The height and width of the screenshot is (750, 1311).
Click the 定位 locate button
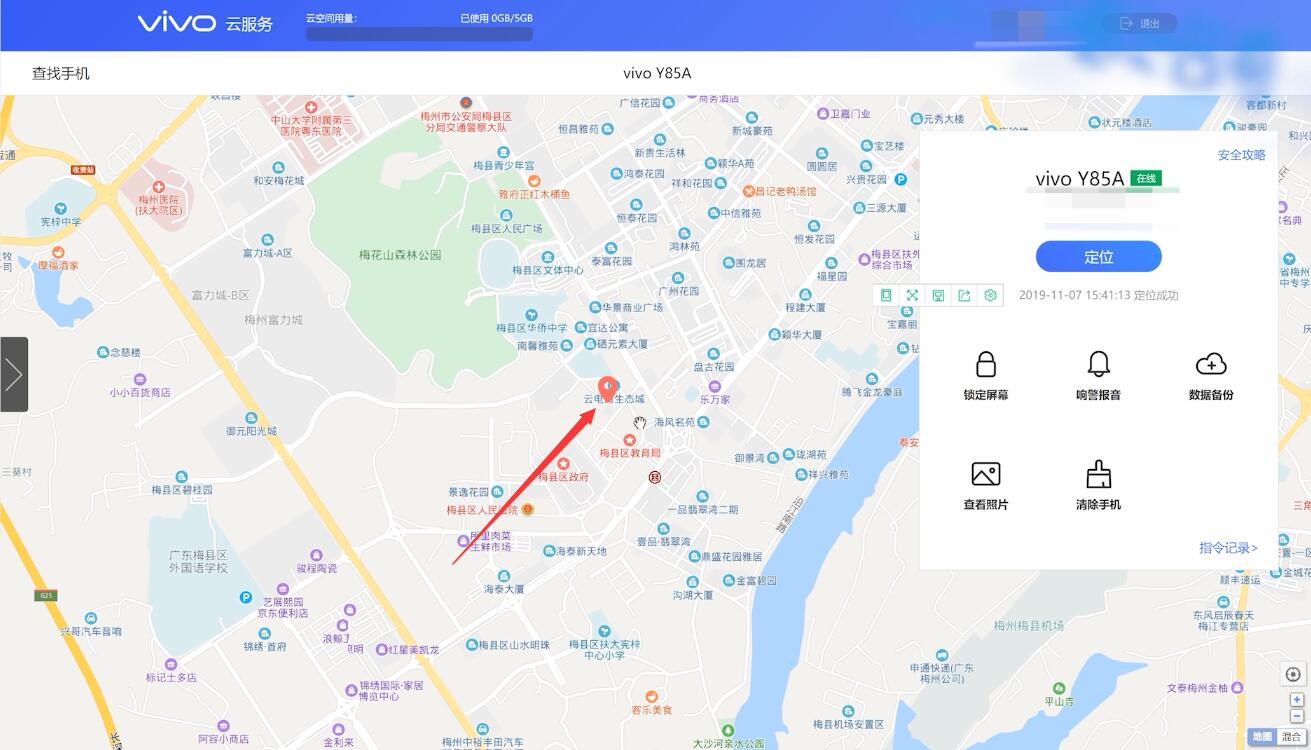coord(1098,256)
